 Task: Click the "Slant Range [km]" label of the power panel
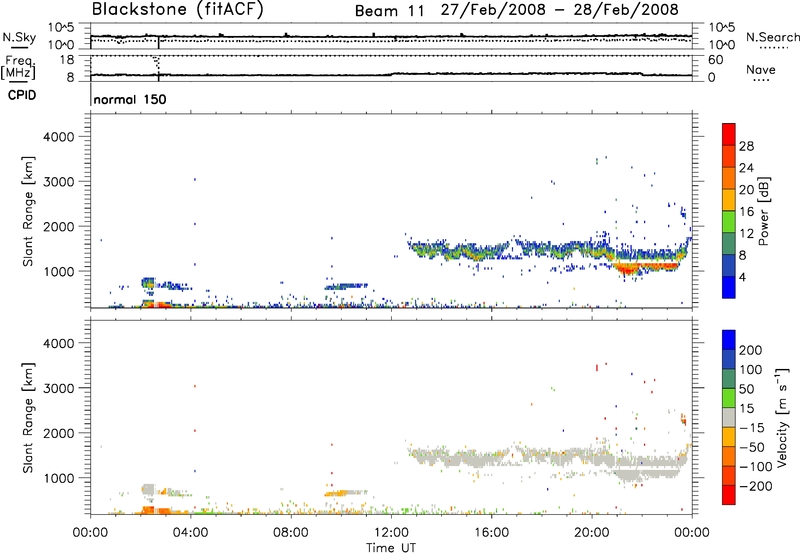point(28,211)
